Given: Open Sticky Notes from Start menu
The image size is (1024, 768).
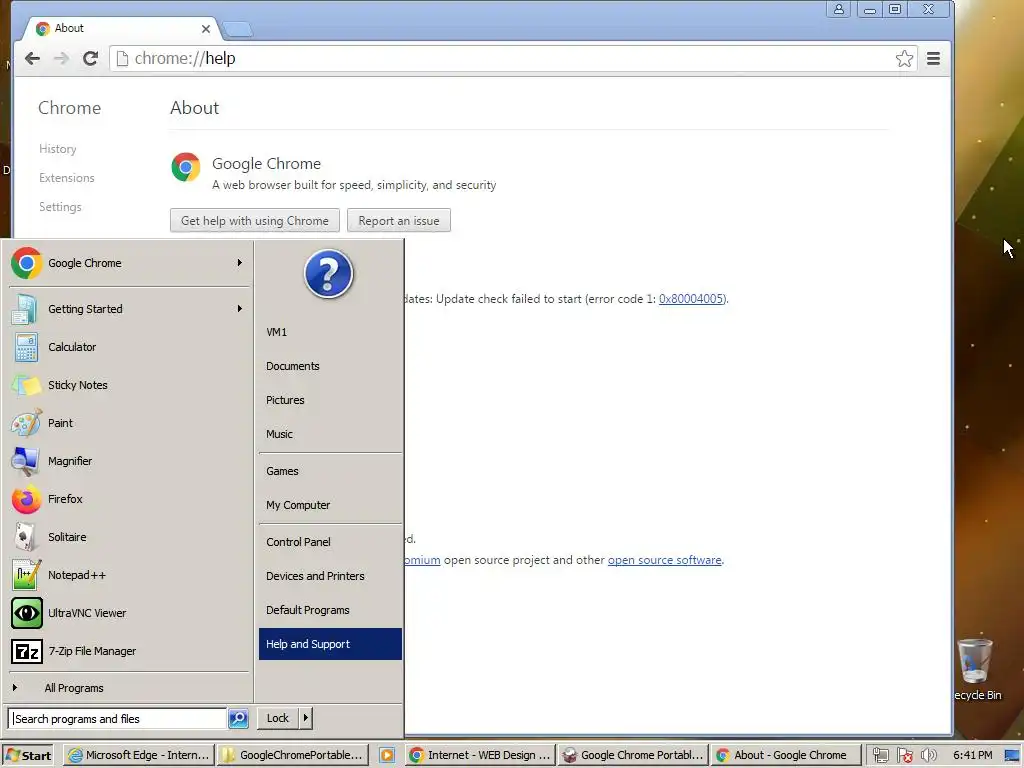Looking at the screenshot, I should [127, 385].
